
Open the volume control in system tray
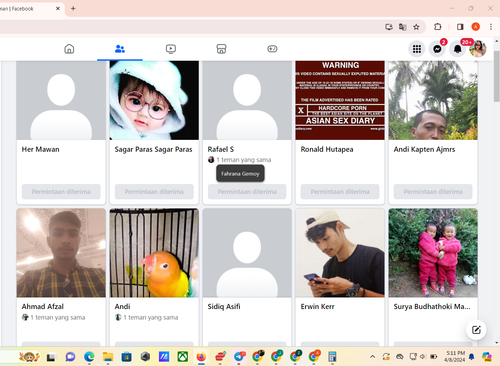[x=423, y=357]
